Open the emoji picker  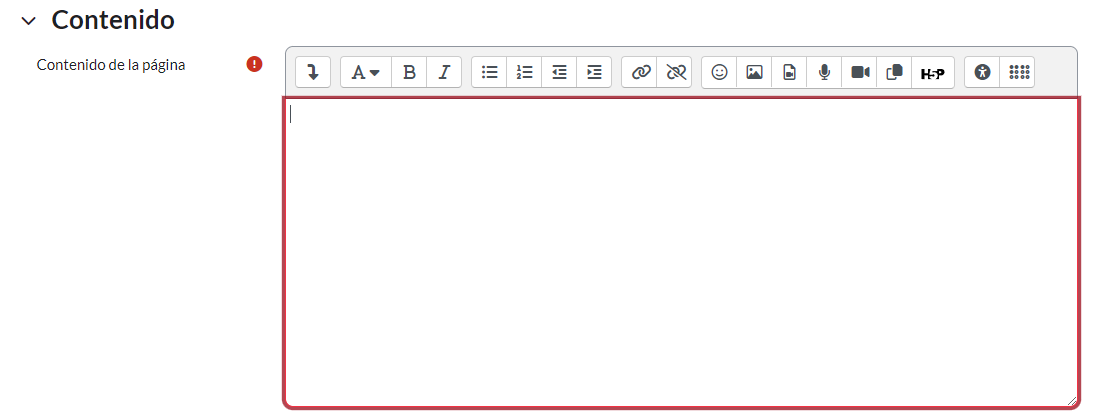point(719,72)
